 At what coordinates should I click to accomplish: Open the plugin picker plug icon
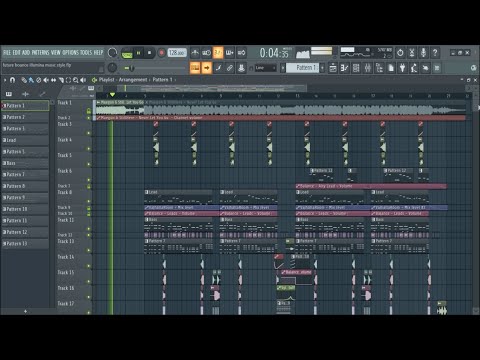(402, 68)
